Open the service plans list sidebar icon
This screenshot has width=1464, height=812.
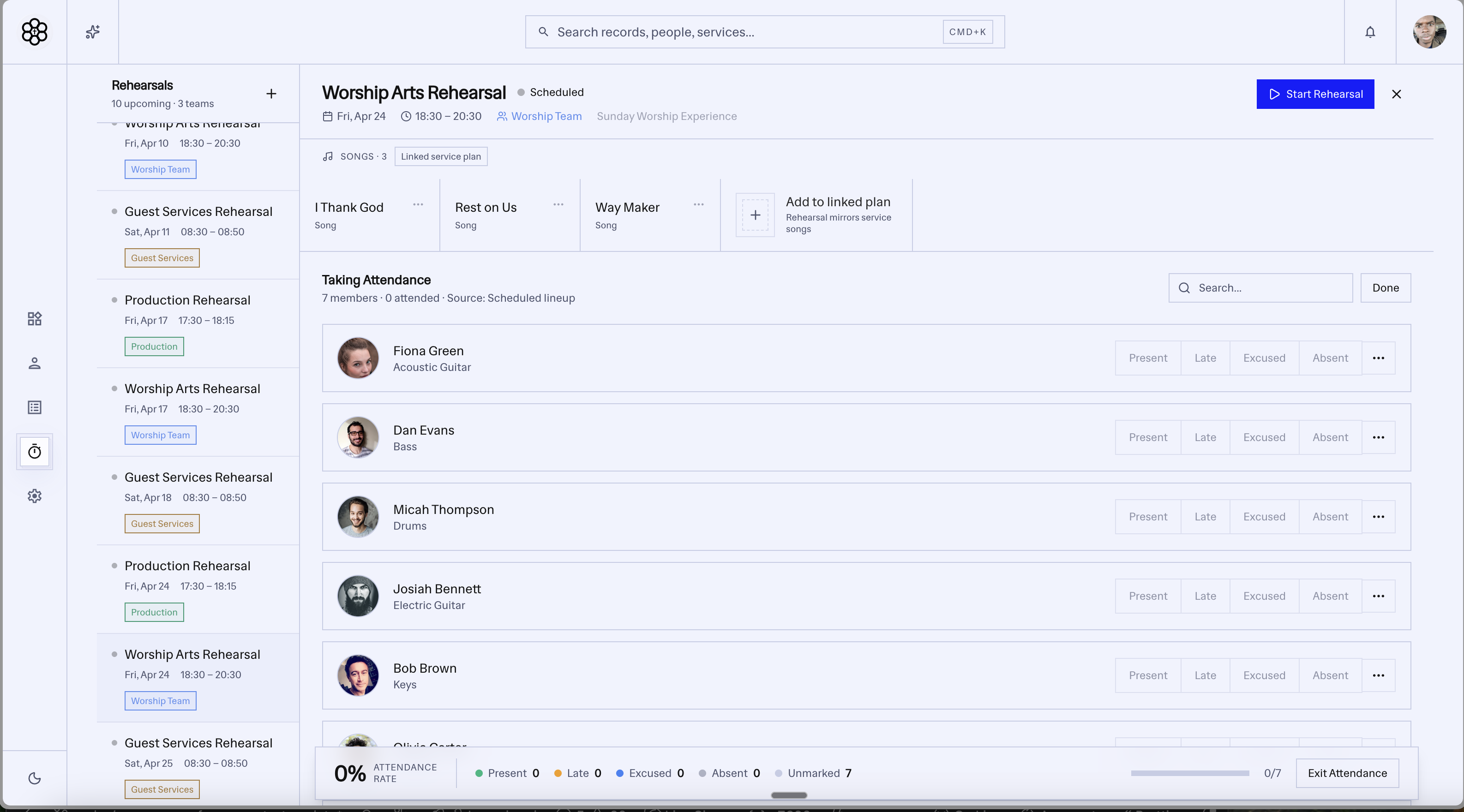35,407
